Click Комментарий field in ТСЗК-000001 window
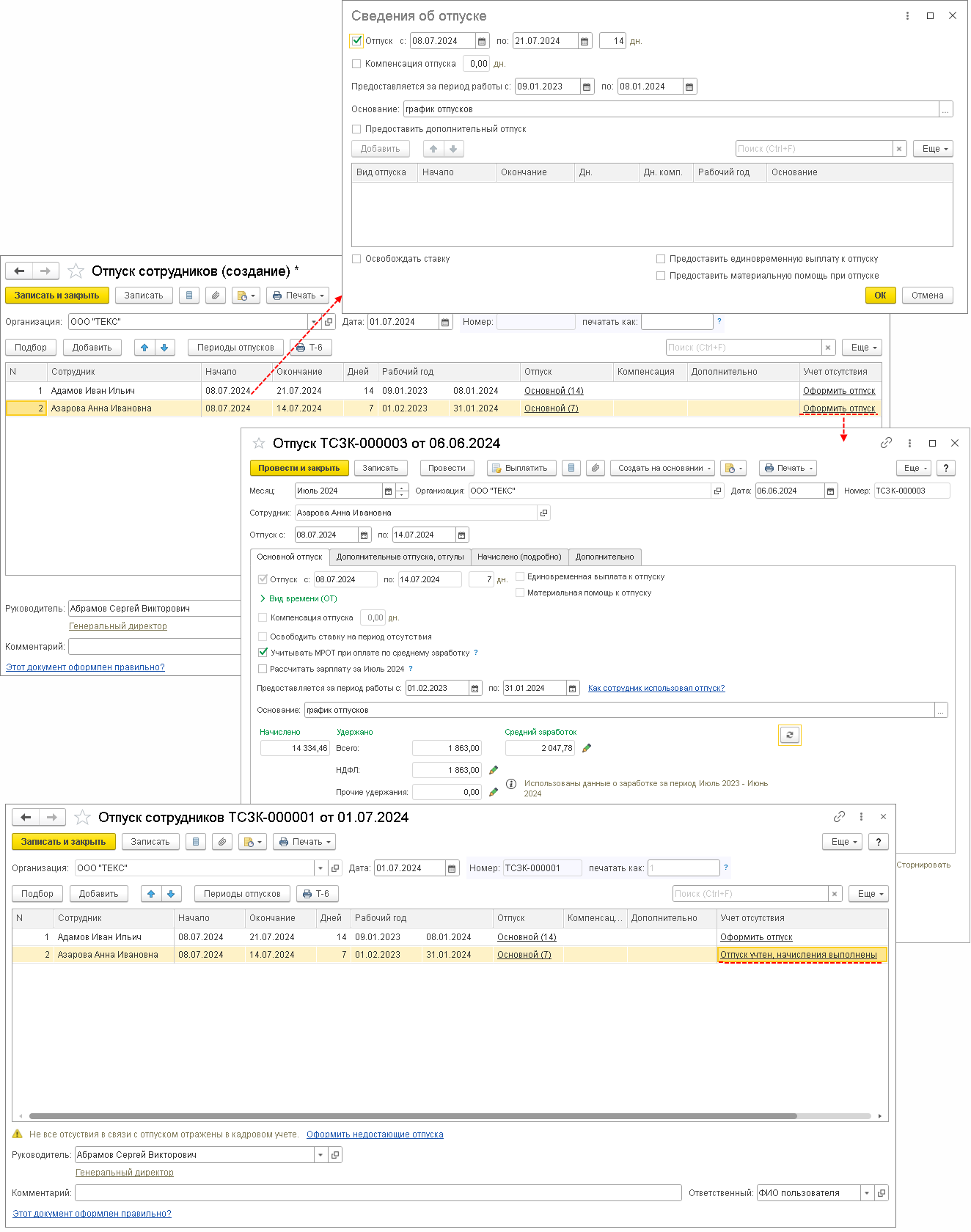Viewport: 971px width, 1232px height. click(x=378, y=1193)
